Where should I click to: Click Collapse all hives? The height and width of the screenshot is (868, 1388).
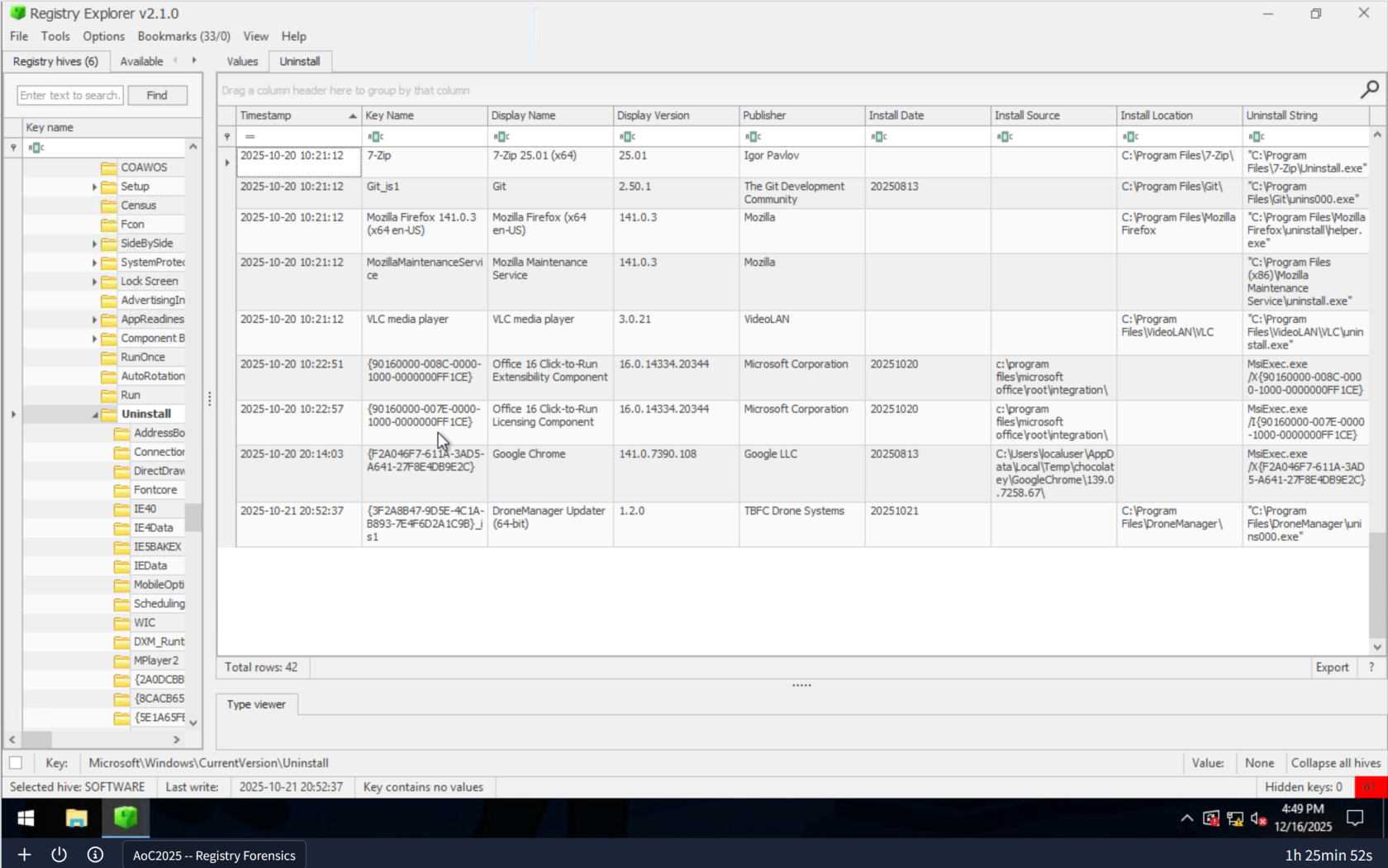point(1335,763)
